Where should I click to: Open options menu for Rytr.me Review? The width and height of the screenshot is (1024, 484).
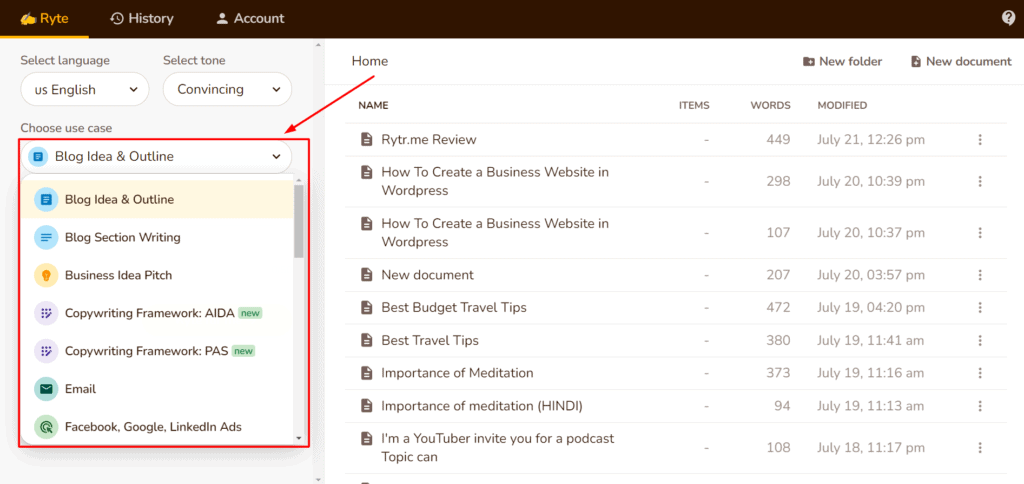[980, 140]
